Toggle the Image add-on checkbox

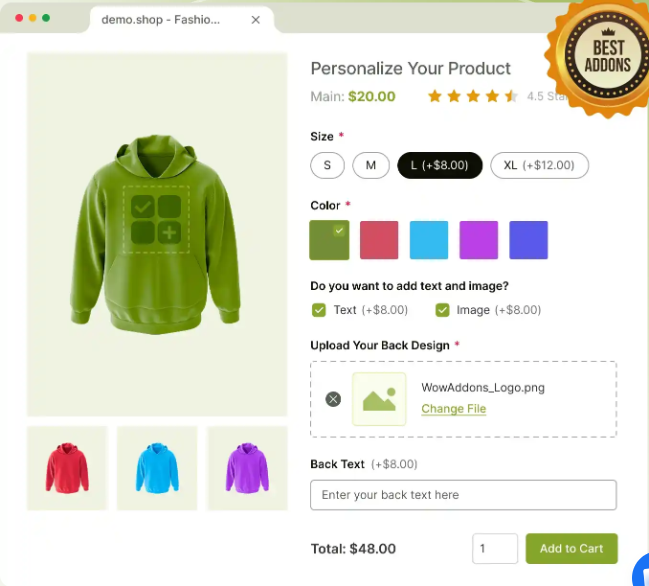[x=442, y=310]
